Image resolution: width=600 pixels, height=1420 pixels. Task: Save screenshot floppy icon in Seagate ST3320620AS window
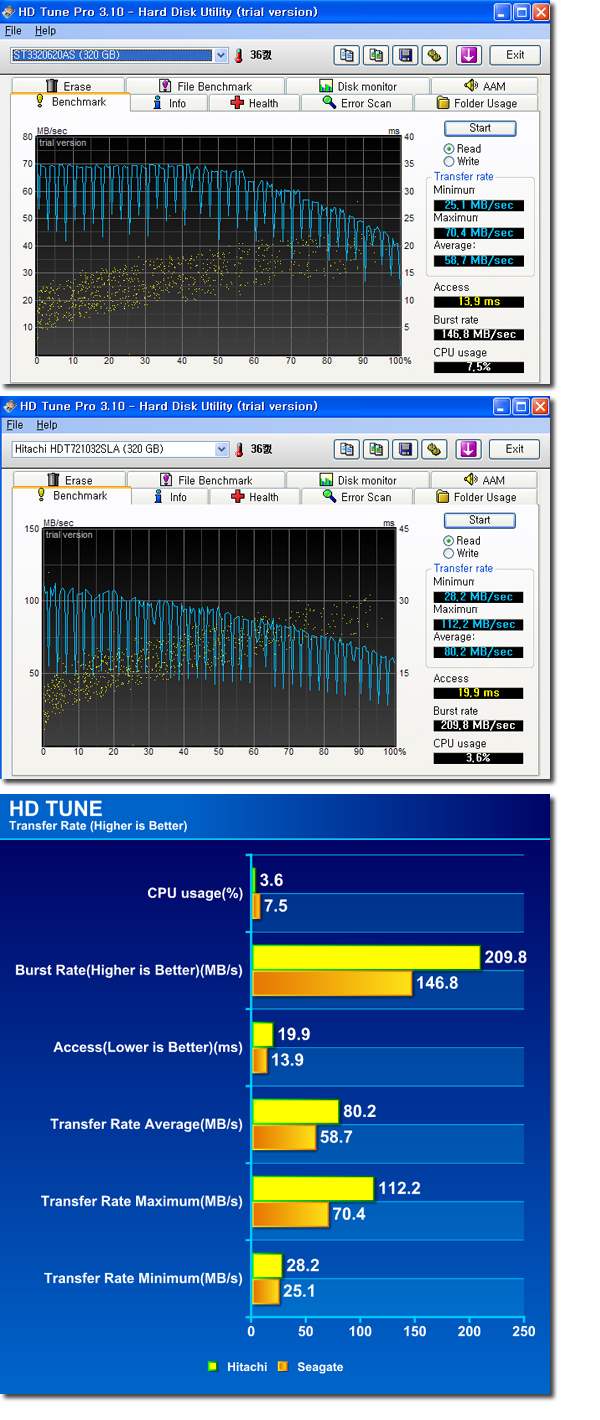click(405, 55)
